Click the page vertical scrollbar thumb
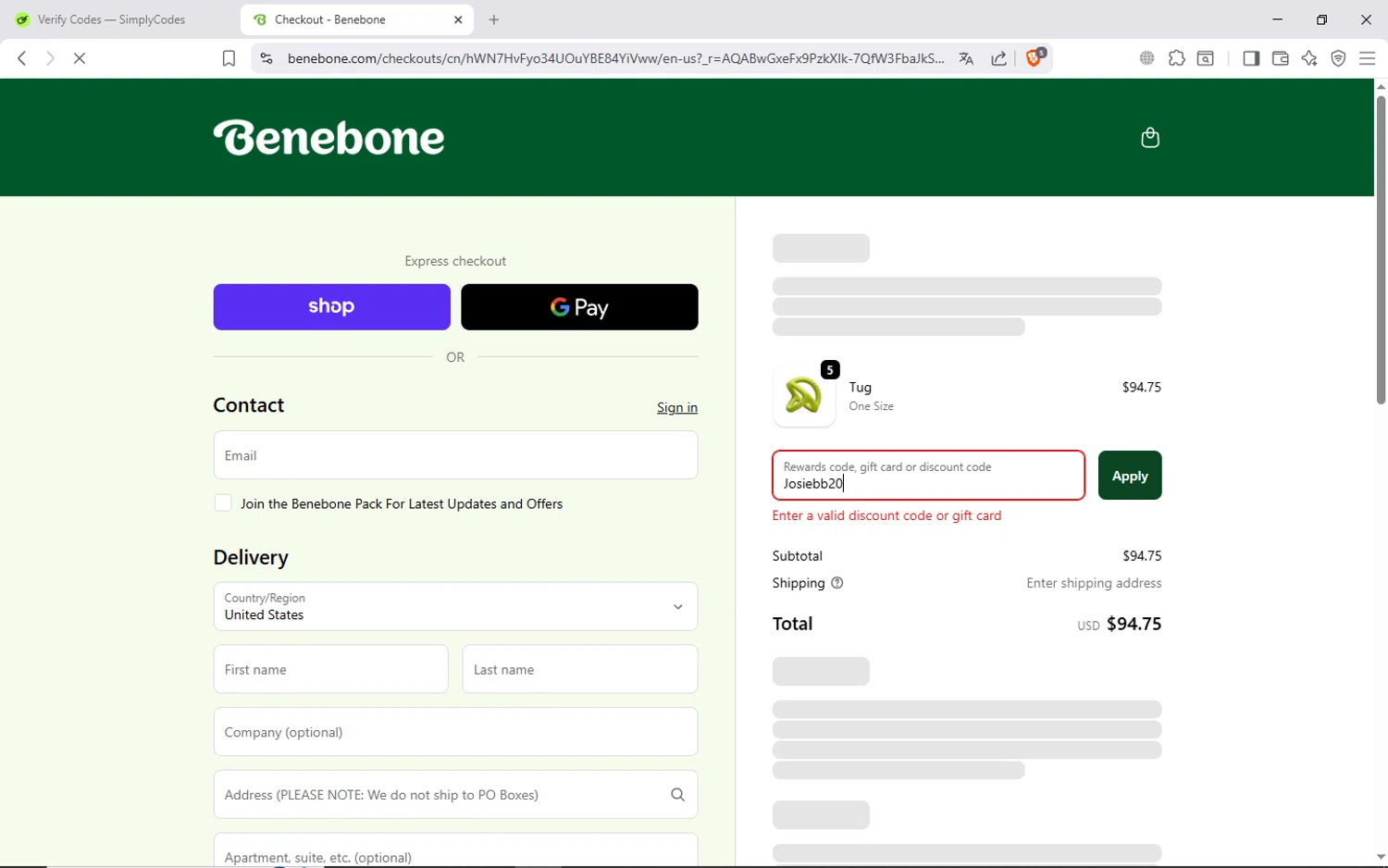Screen dimensions: 1388x868 (x=1381, y=250)
